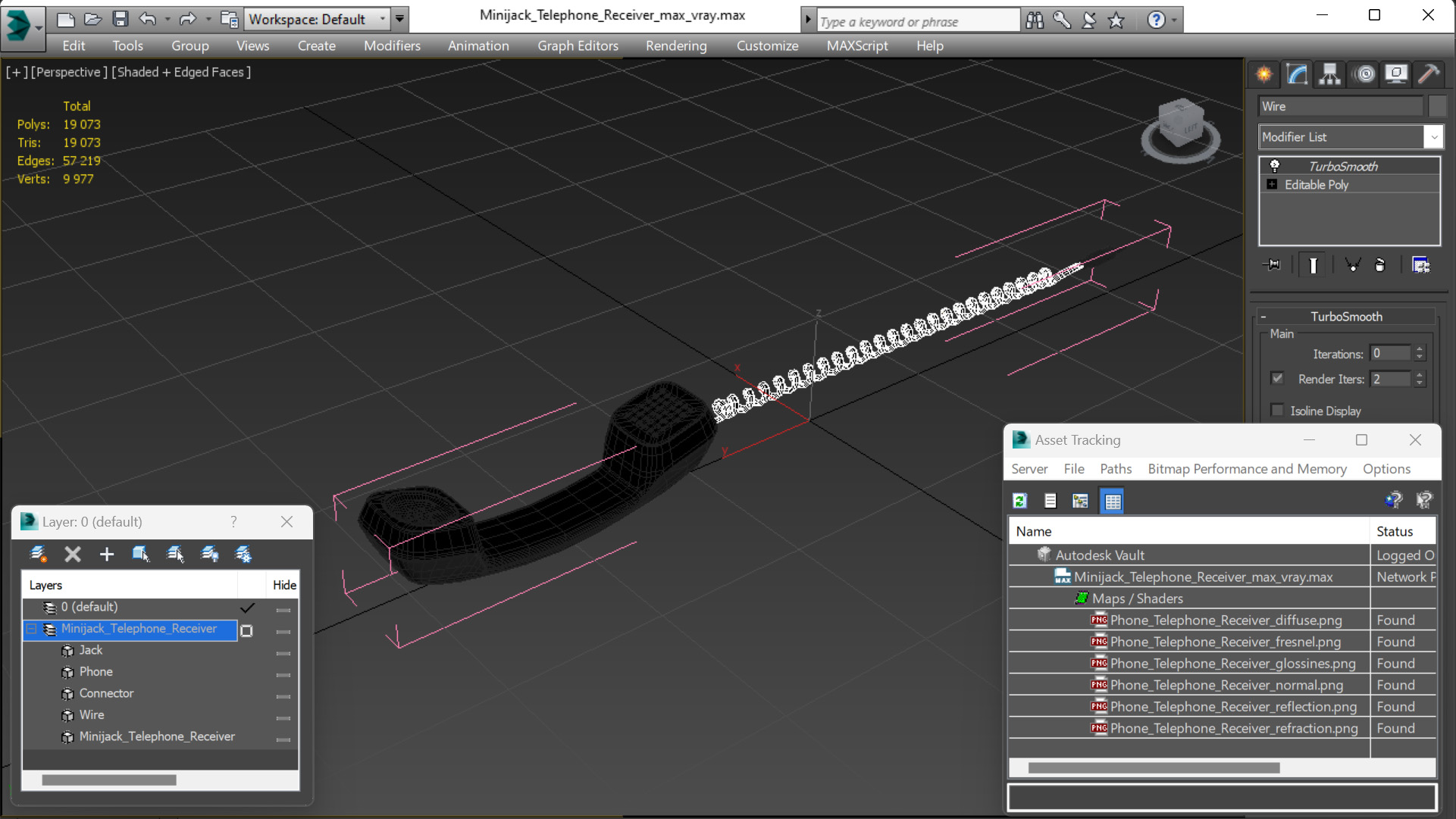Open the dropdown arrow beside Undo

tap(168, 20)
